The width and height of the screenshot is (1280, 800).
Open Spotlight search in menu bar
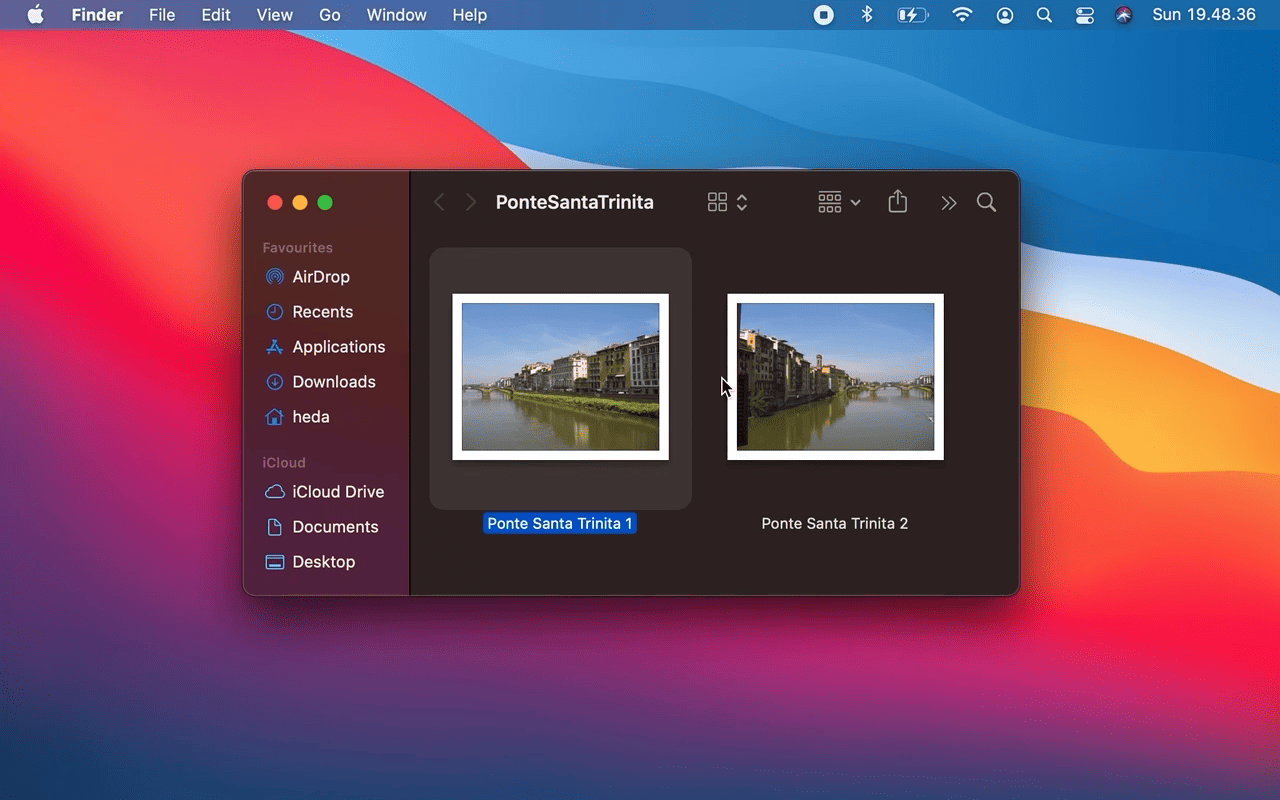pos(1044,15)
